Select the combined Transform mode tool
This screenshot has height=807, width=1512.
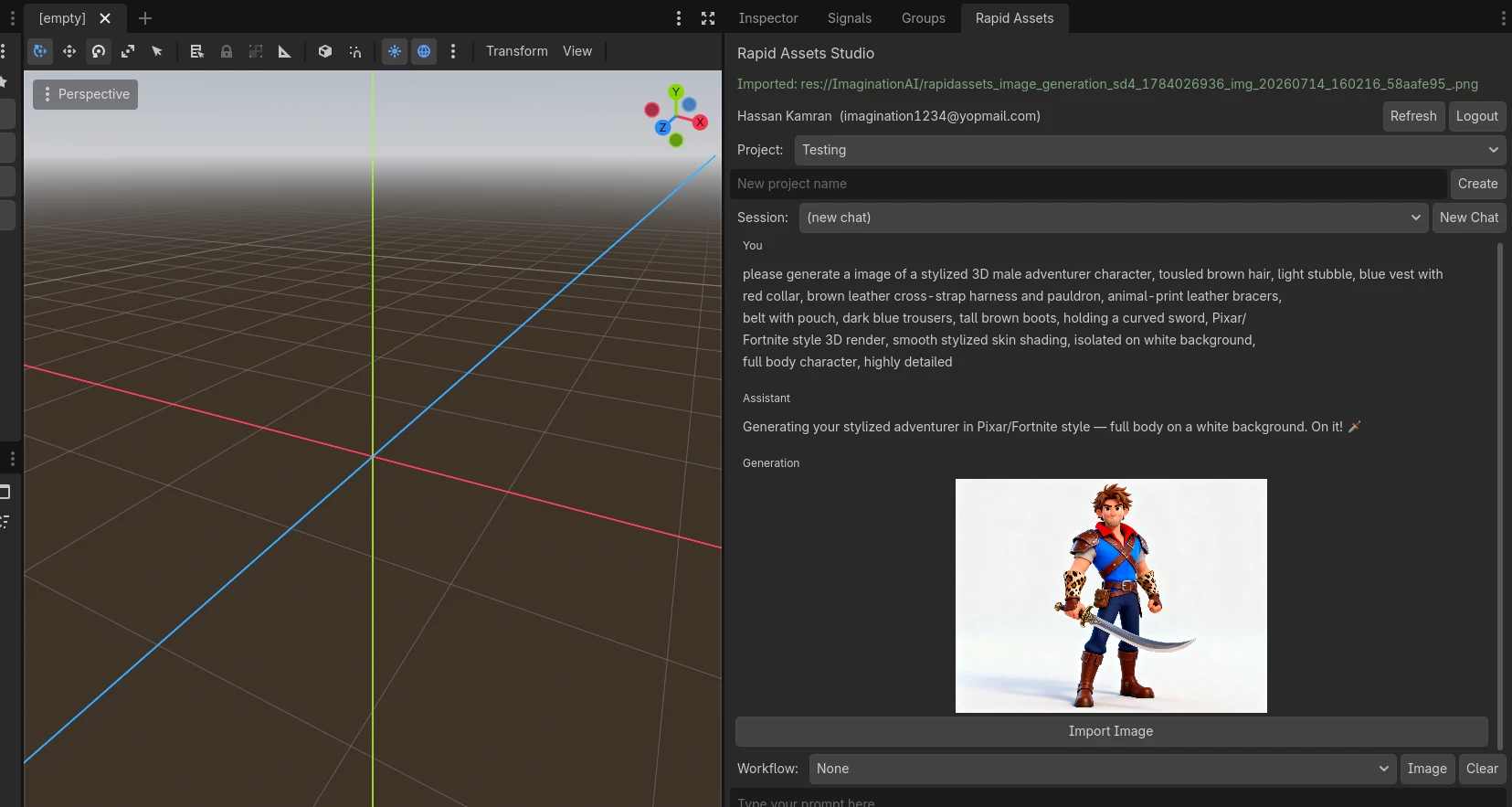click(40, 51)
